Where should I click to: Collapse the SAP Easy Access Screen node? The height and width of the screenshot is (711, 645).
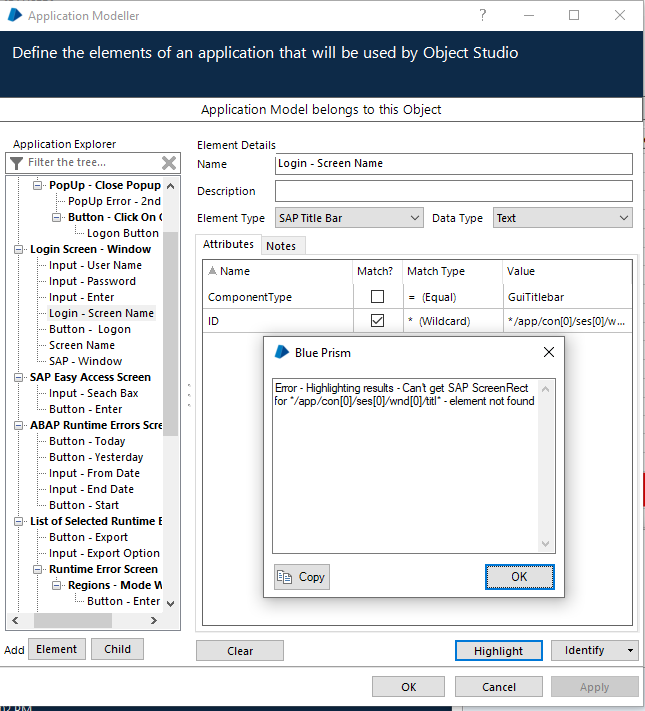[x=19, y=377]
